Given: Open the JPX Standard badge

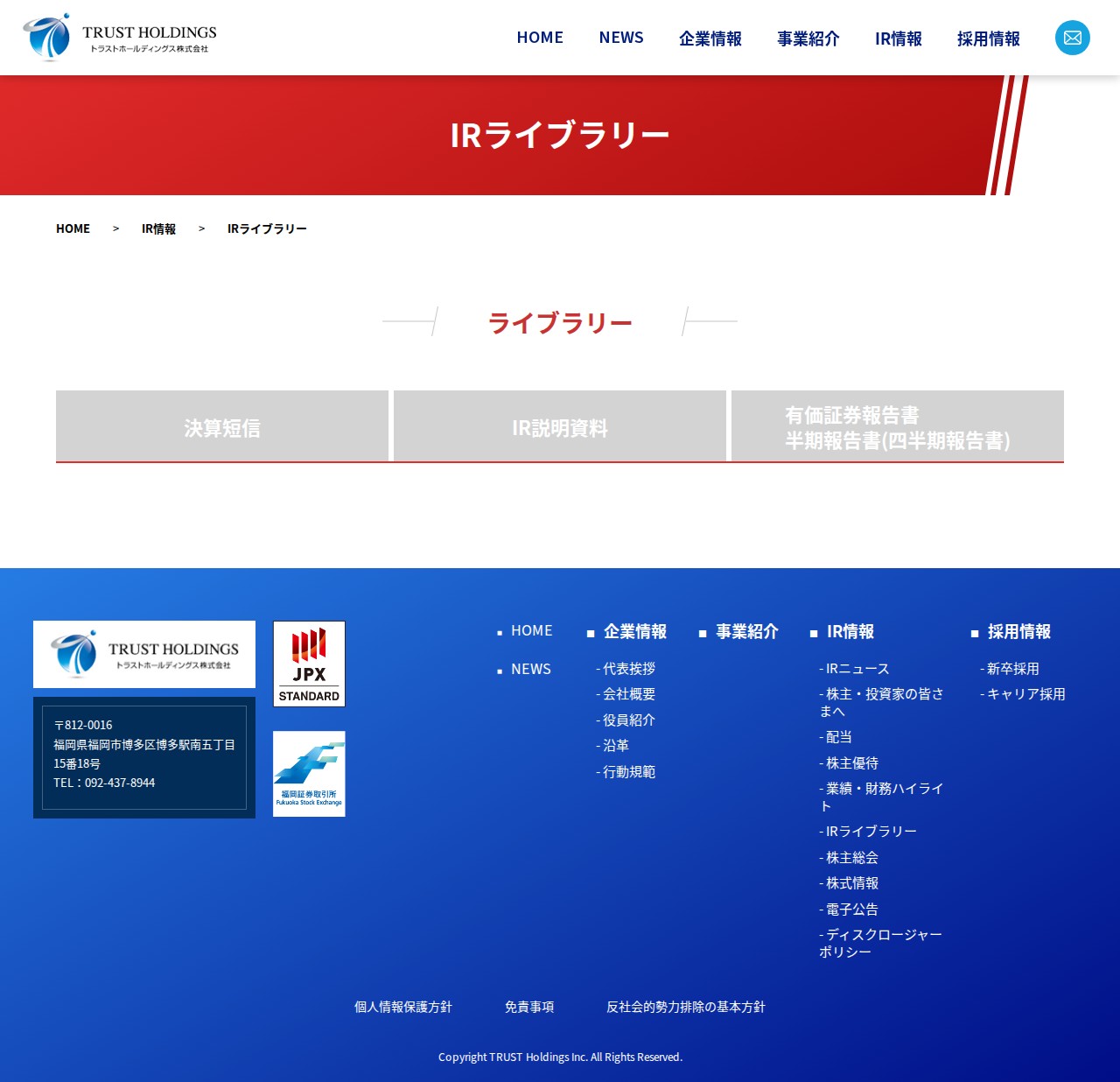Looking at the screenshot, I should point(309,664).
